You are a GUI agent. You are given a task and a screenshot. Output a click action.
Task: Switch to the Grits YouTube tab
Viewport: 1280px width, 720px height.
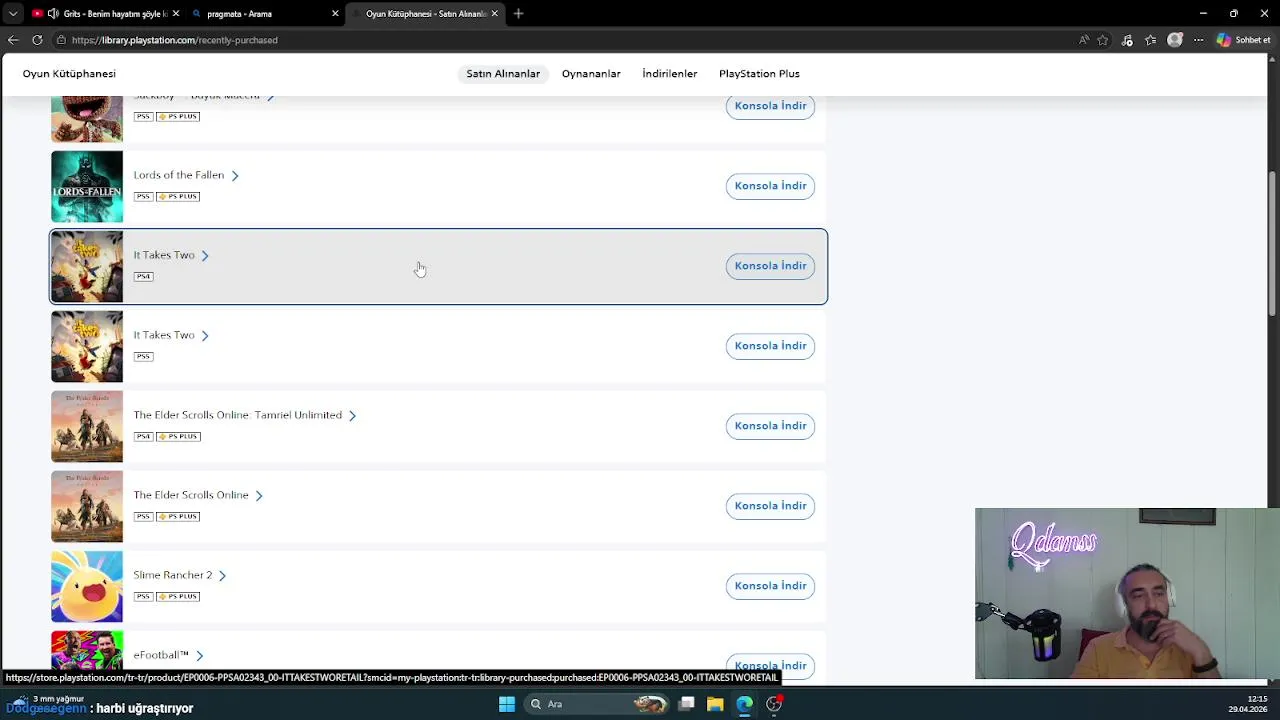coord(105,14)
